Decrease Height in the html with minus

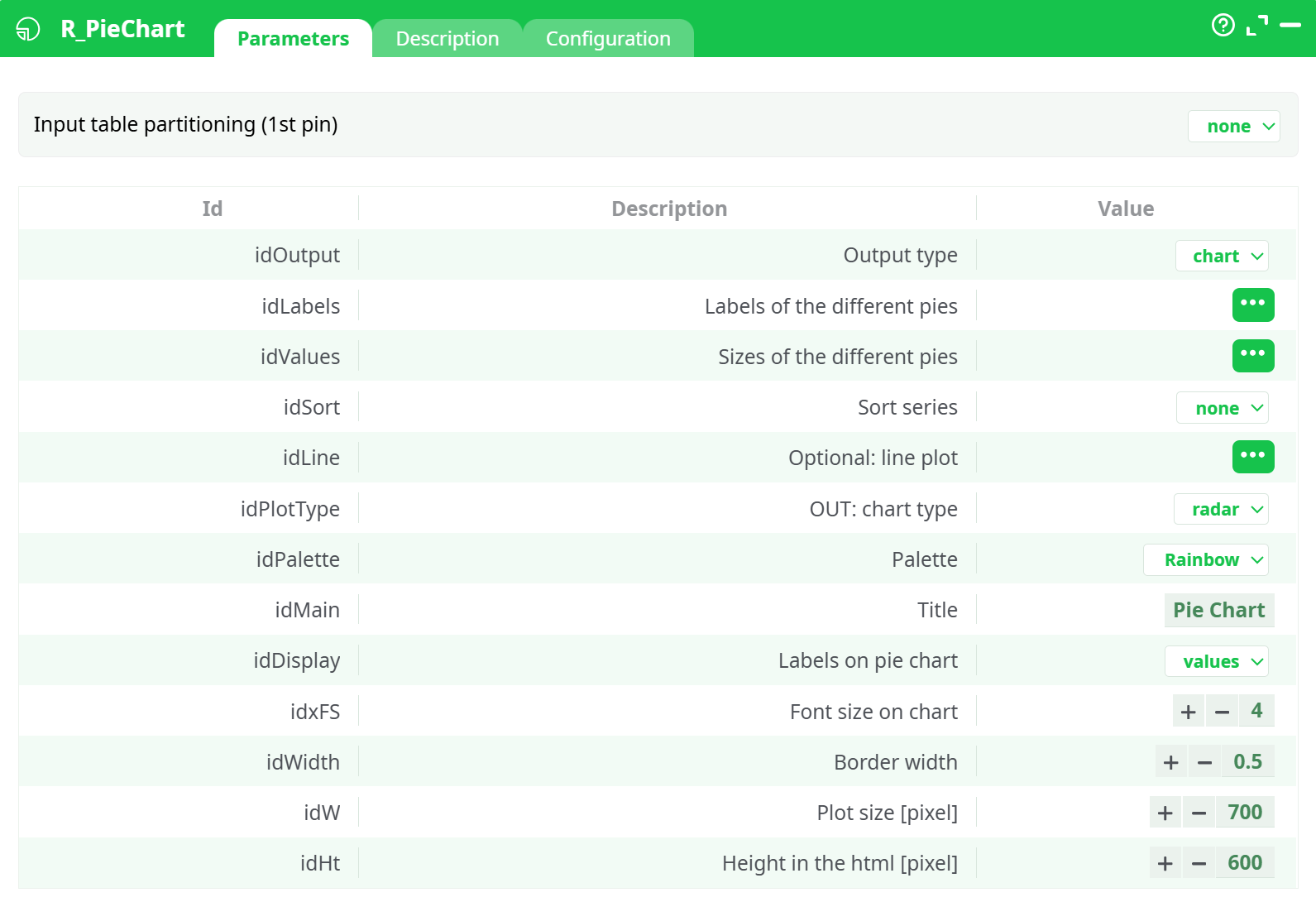point(1199,863)
